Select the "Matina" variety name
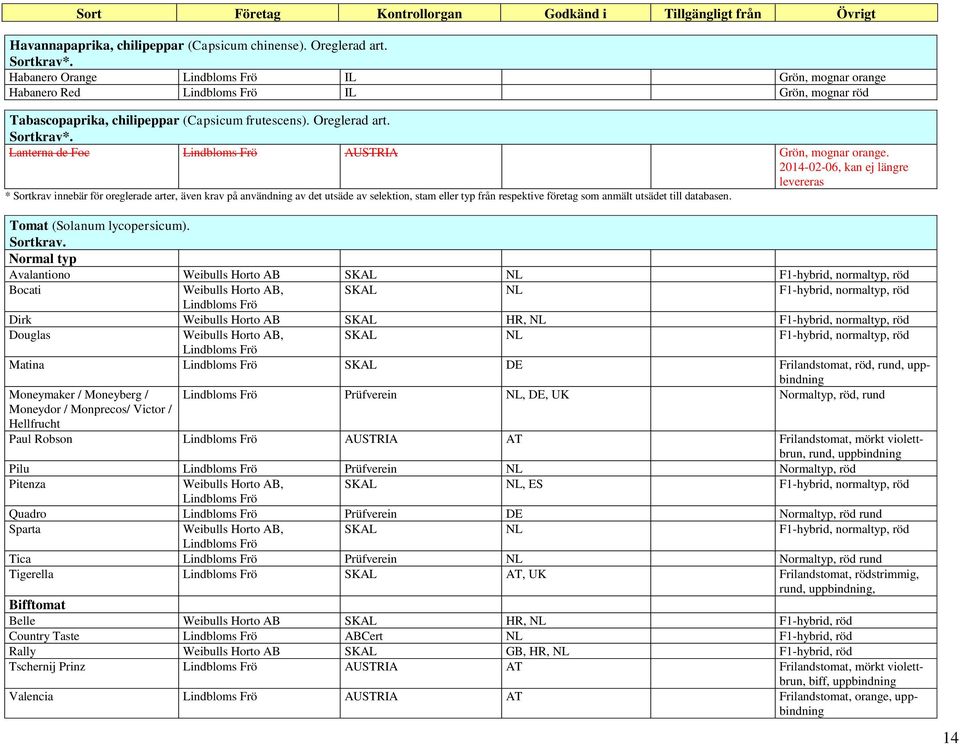 pos(26,365)
